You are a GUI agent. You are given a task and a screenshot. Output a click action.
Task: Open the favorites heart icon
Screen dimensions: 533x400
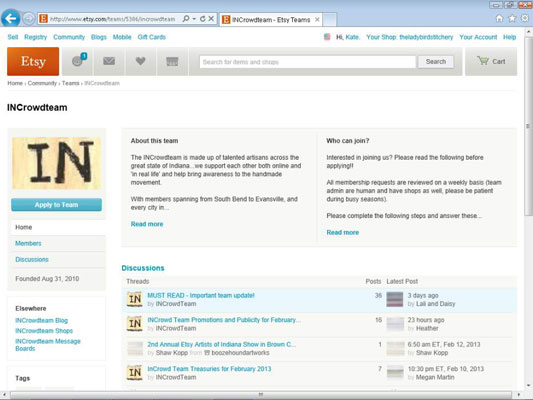click(140, 62)
